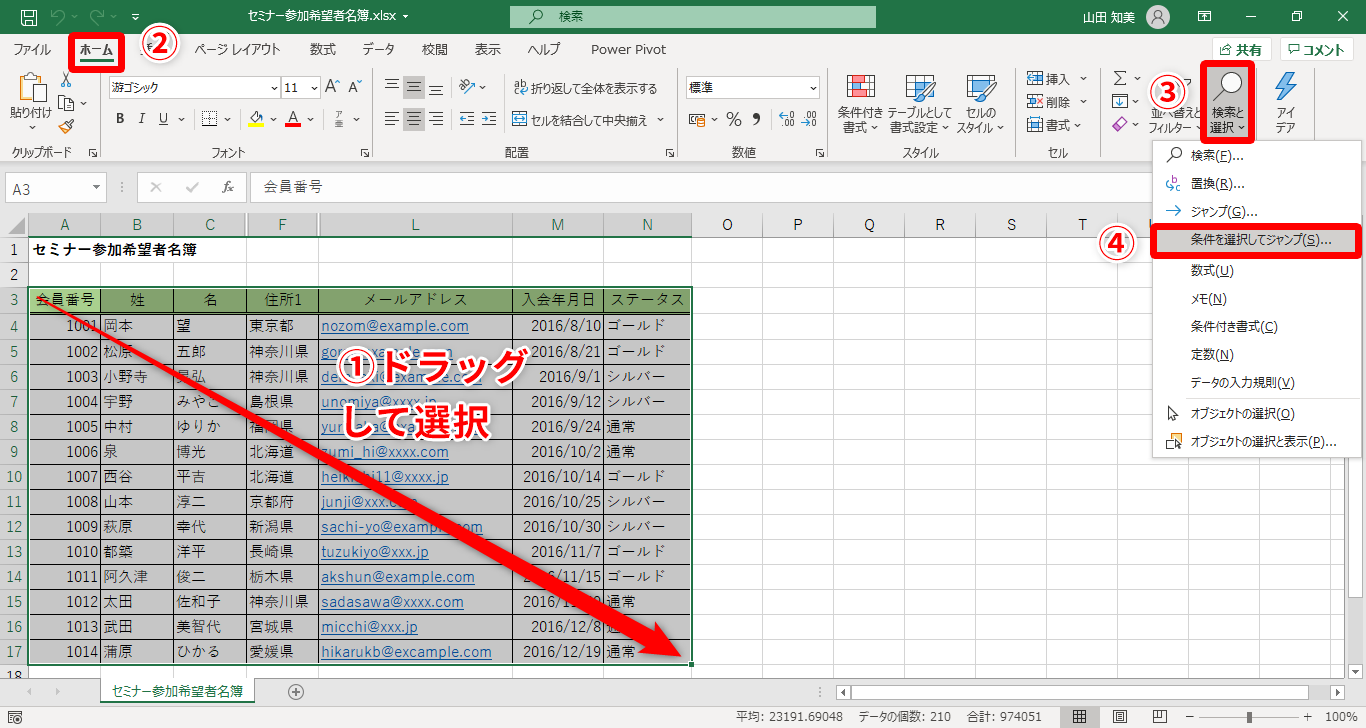The image size is (1366, 728).
Task: Toggle Italic formatting
Action: [x=141, y=119]
